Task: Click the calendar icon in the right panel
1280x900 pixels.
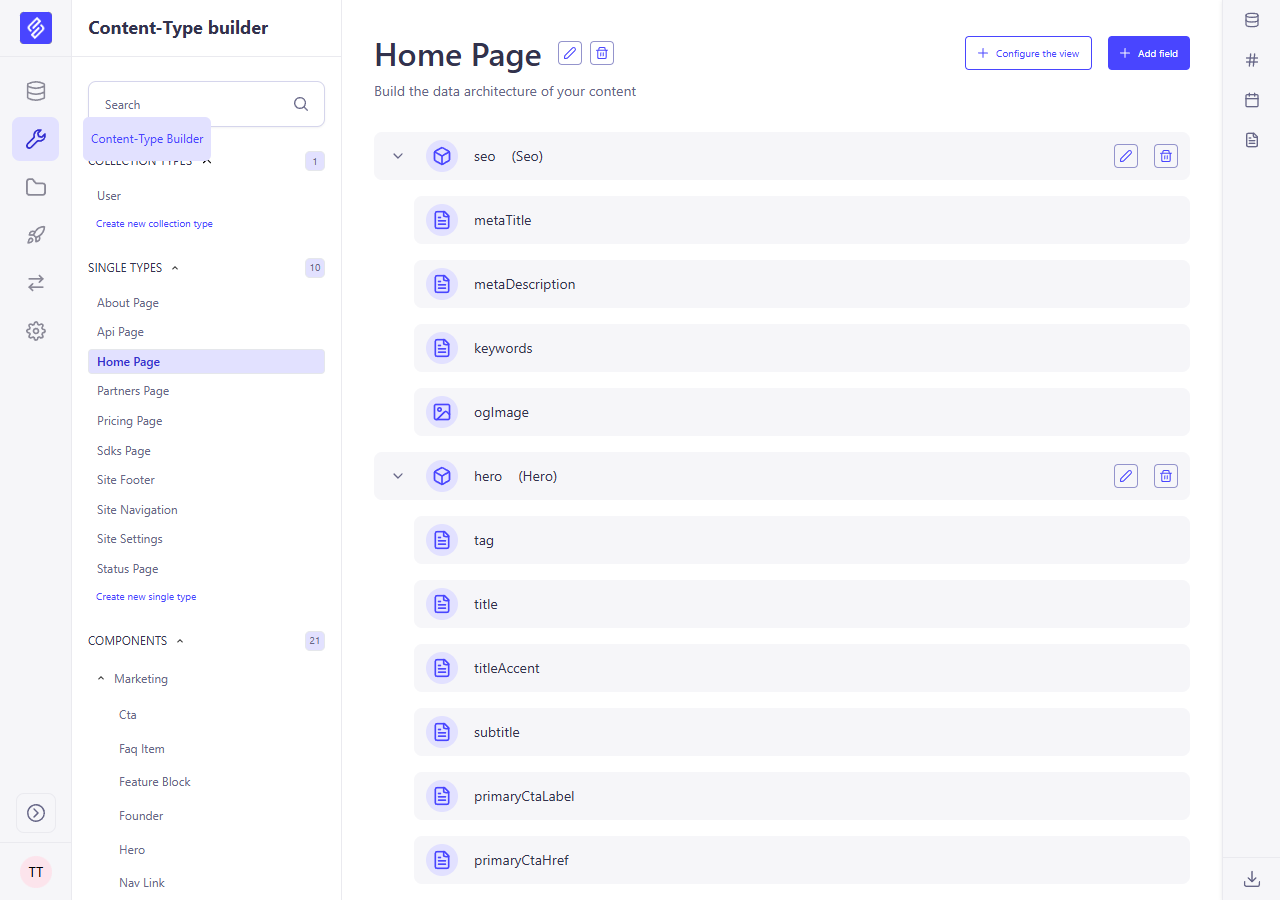Action: pos(1252,100)
